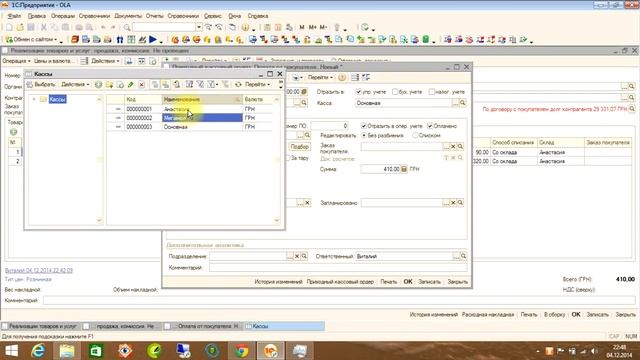Screen dimensions: 640x360
Task: Click Записать in payment window footer
Action: [x=429, y=282]
